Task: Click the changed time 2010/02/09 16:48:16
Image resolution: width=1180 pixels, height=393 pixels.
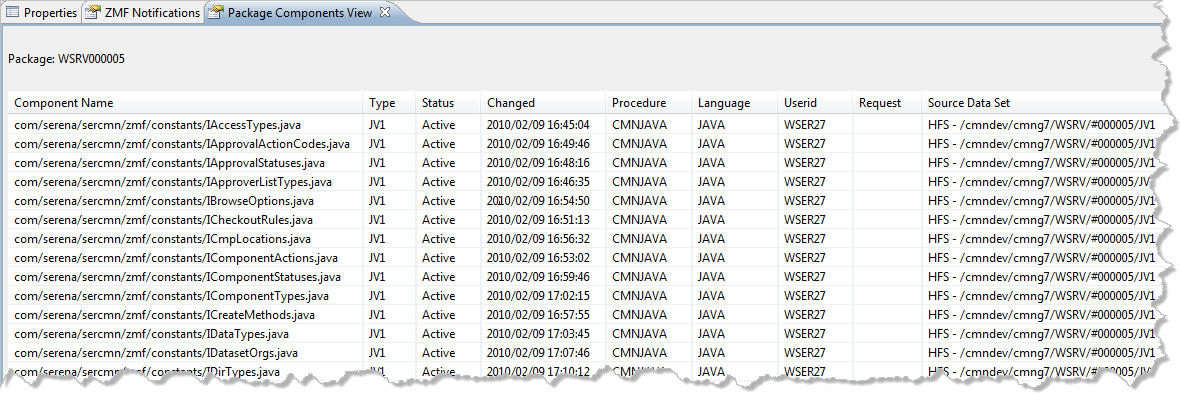Action: tap(538, 163)
